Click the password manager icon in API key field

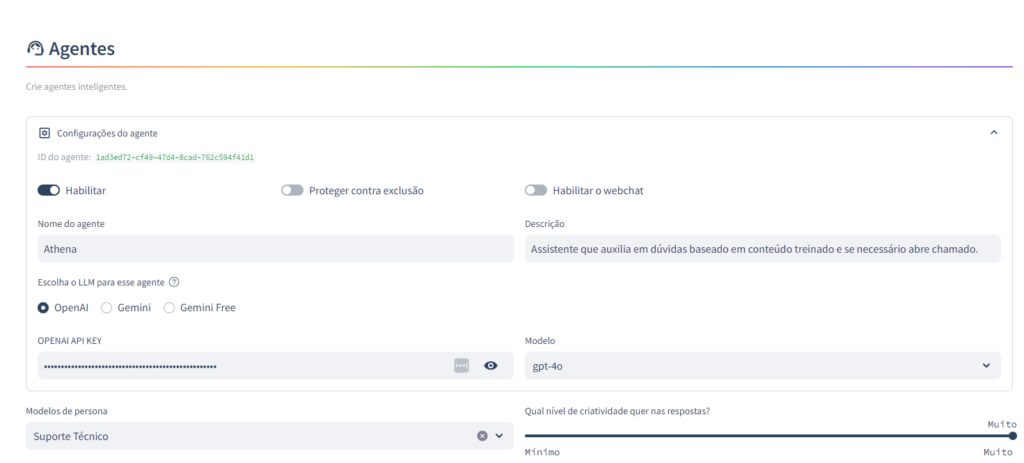click(461, 366)
